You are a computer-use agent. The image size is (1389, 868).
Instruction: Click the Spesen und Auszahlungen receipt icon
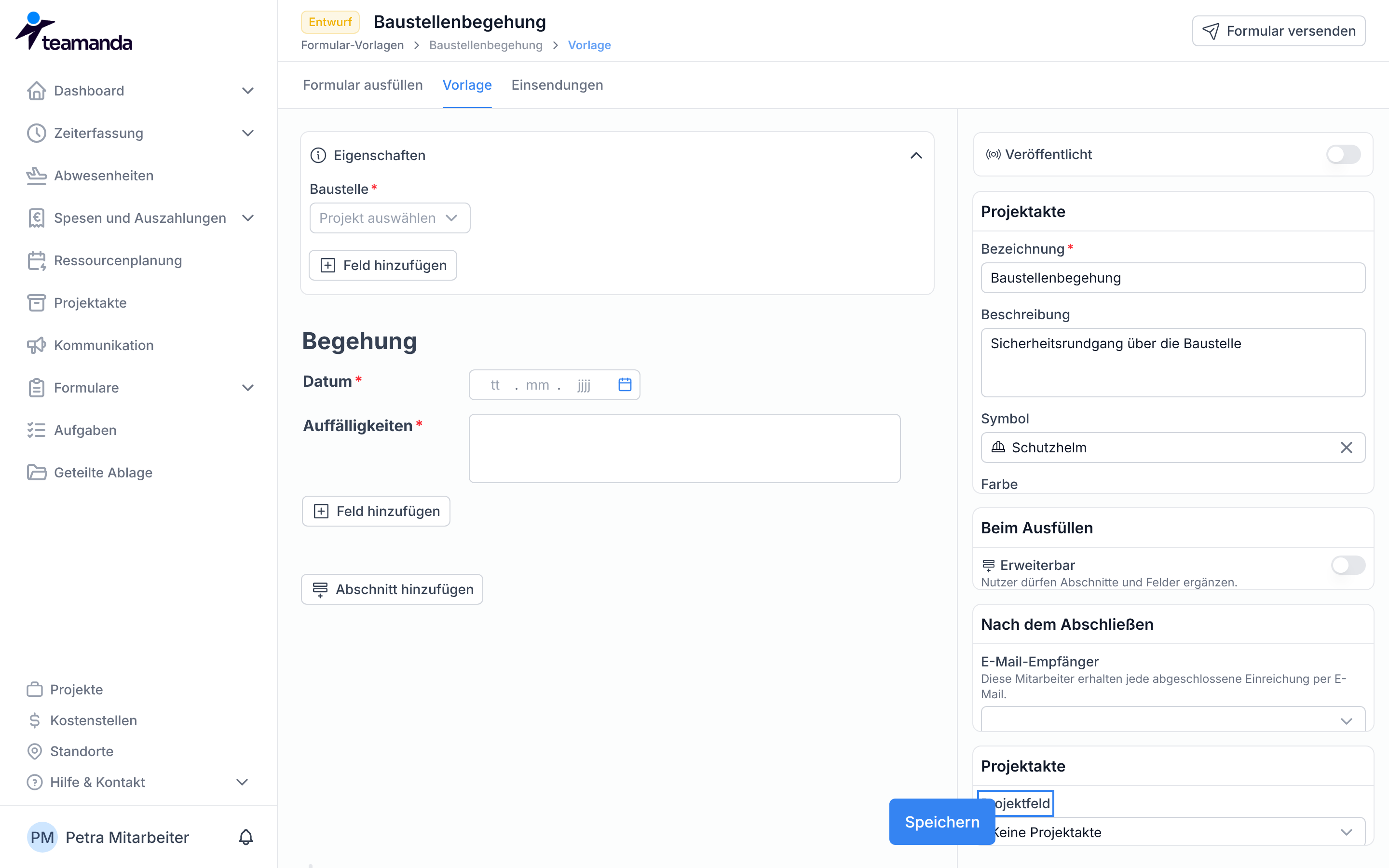pos(36,218)
